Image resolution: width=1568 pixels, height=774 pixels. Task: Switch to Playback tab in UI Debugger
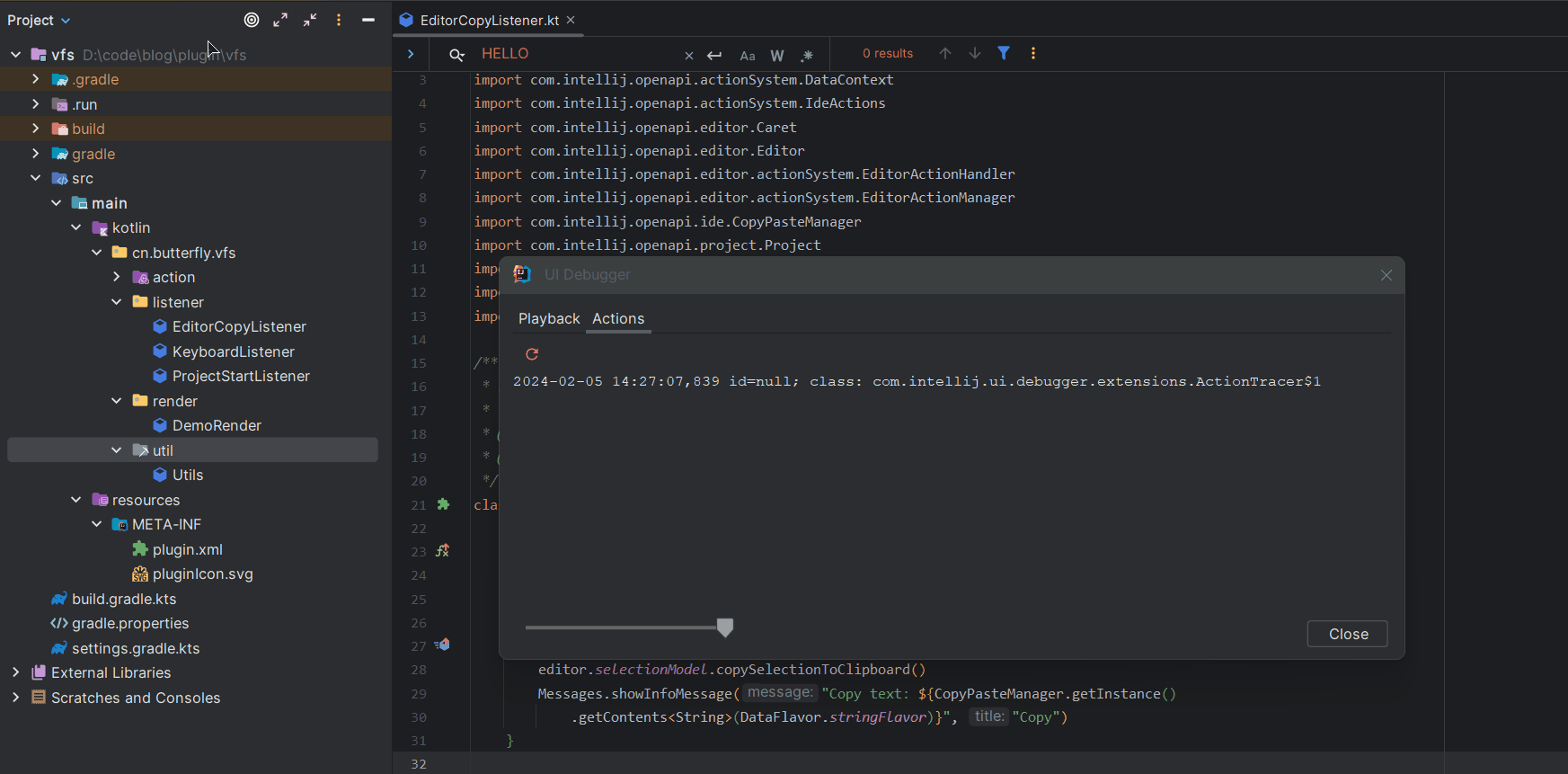pyautogui.click(x=549, y=318)
